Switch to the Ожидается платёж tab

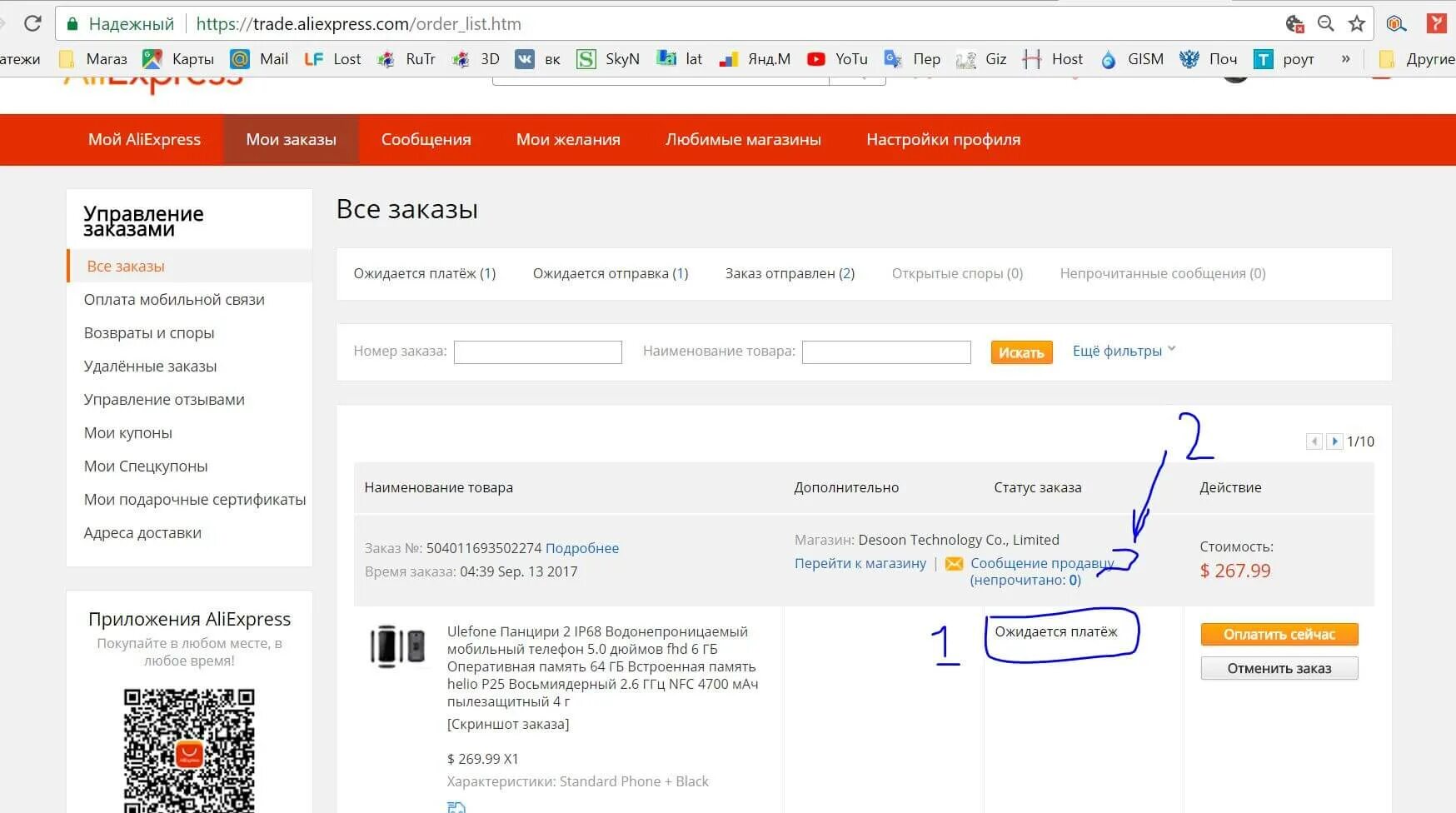pos(423,272)
